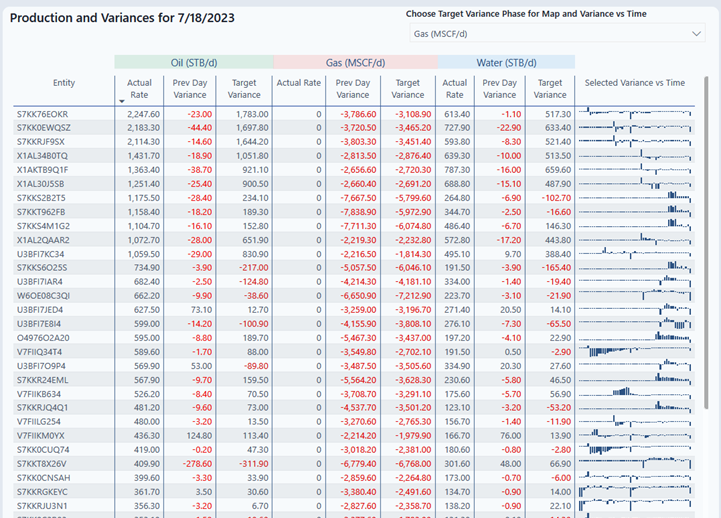Select entity X1AKTB9Q1F
This screenshot has height=518, width=721.
42,170
